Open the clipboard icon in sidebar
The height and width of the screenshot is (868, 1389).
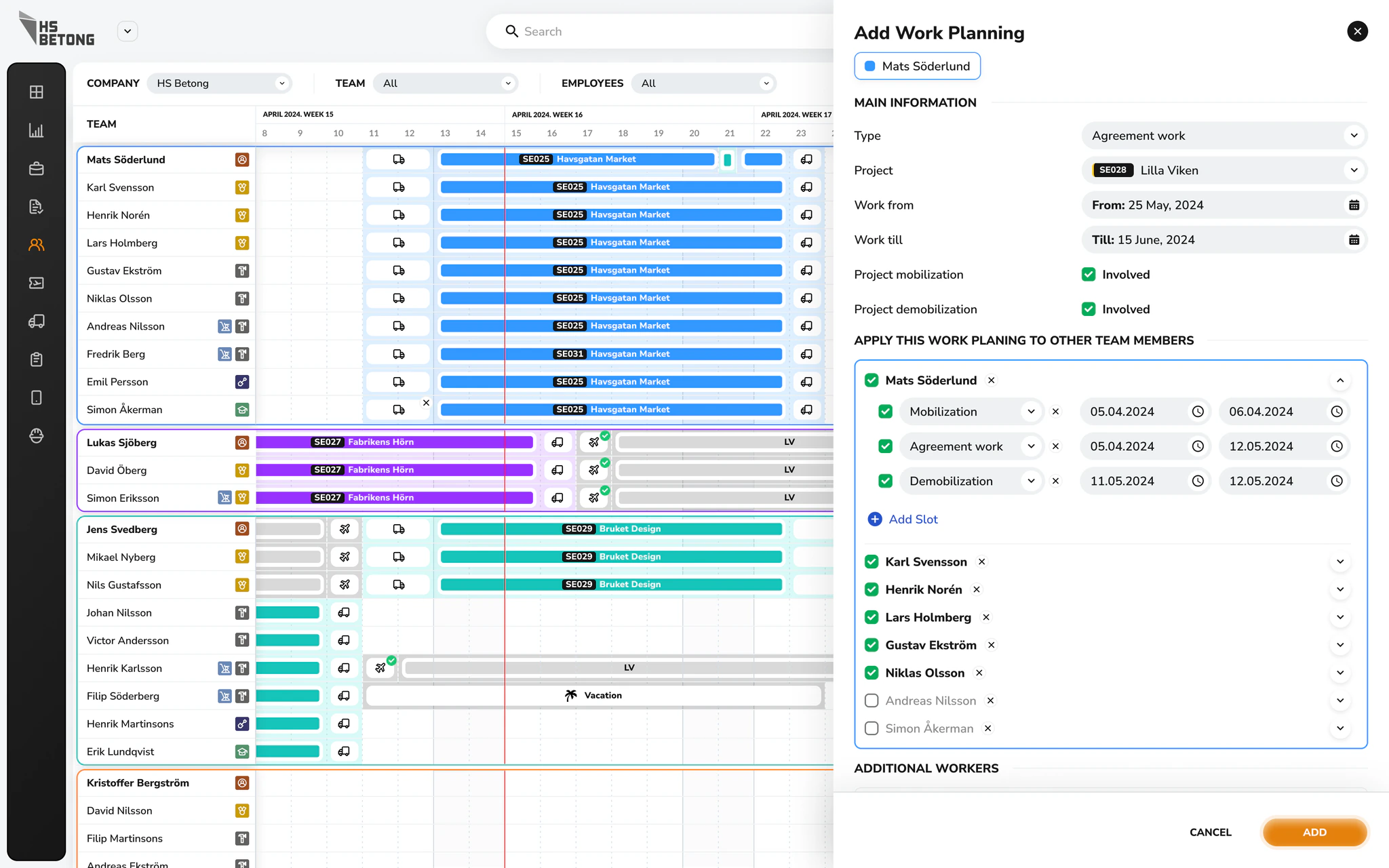coord(37,359)
